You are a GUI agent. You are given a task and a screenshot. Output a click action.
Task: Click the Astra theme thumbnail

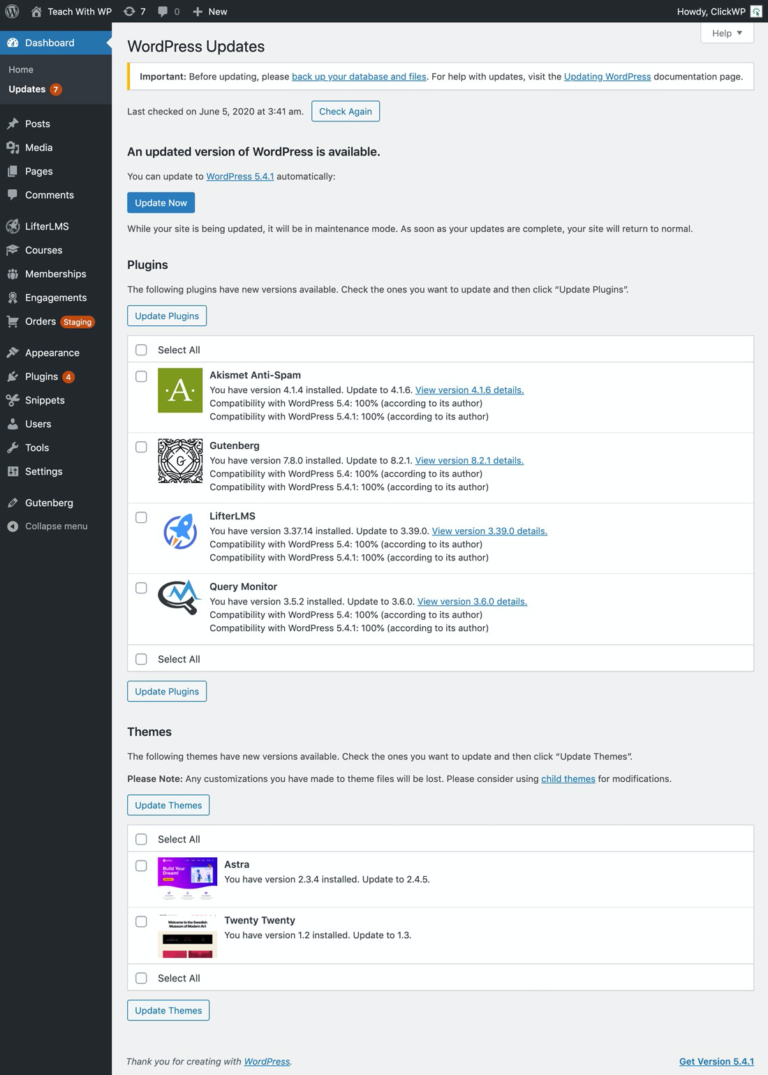point(187,878)
